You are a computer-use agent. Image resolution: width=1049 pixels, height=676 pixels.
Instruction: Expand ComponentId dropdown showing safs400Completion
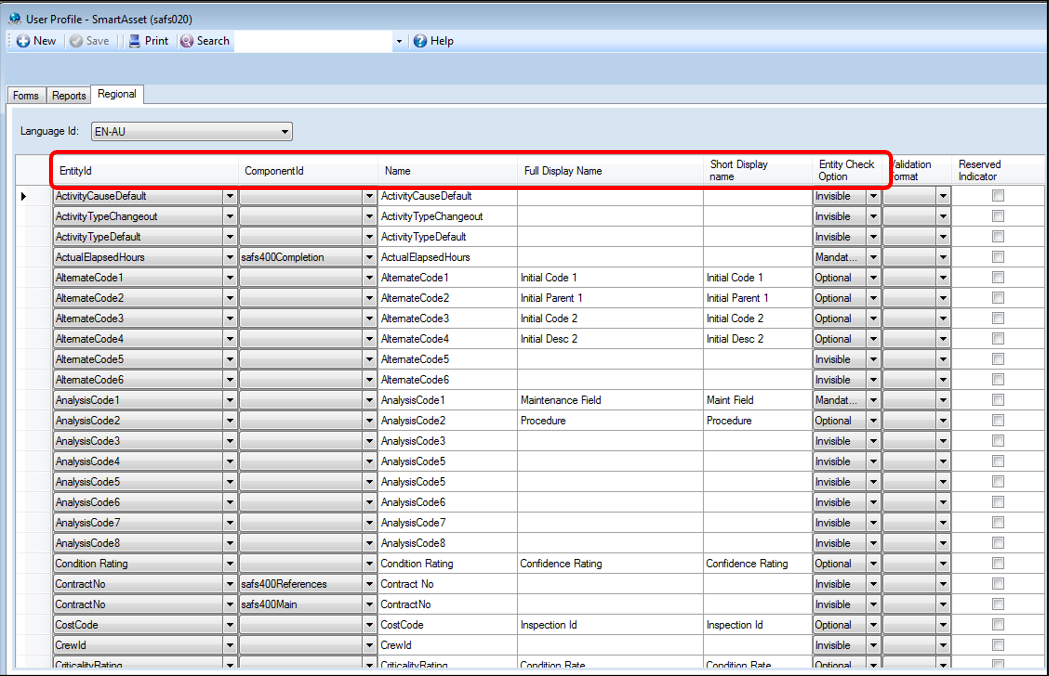coord(369,258)
